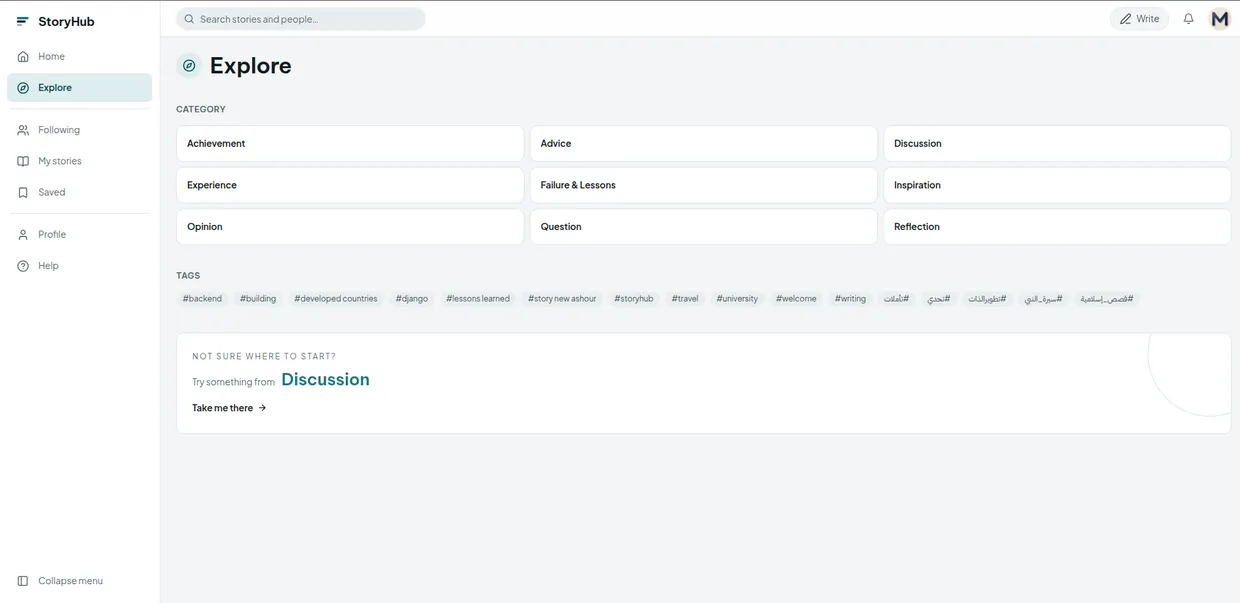Open the user avatar menu
The width and height of the screenshot is (1240, 603).
1219,19
